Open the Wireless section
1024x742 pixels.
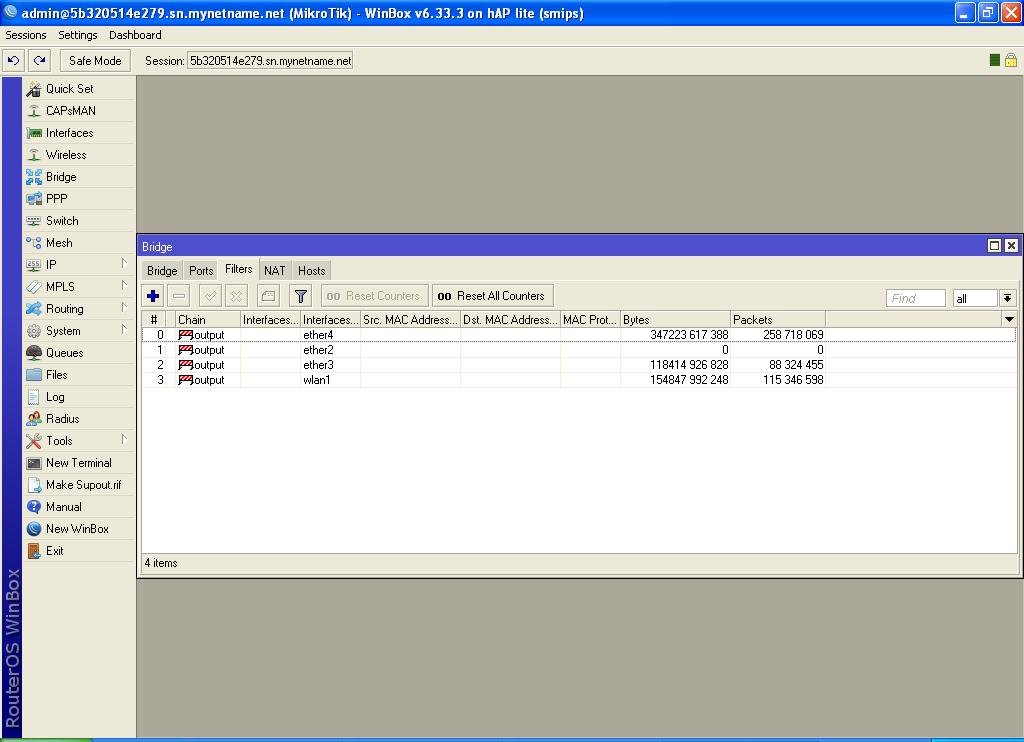(x=79, y=155)
